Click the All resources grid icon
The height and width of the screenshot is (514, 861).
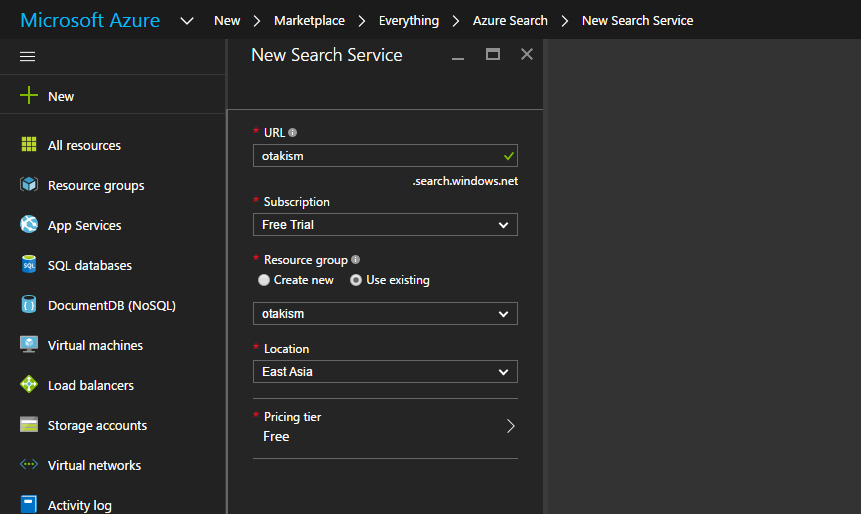[x=29, y=144]
